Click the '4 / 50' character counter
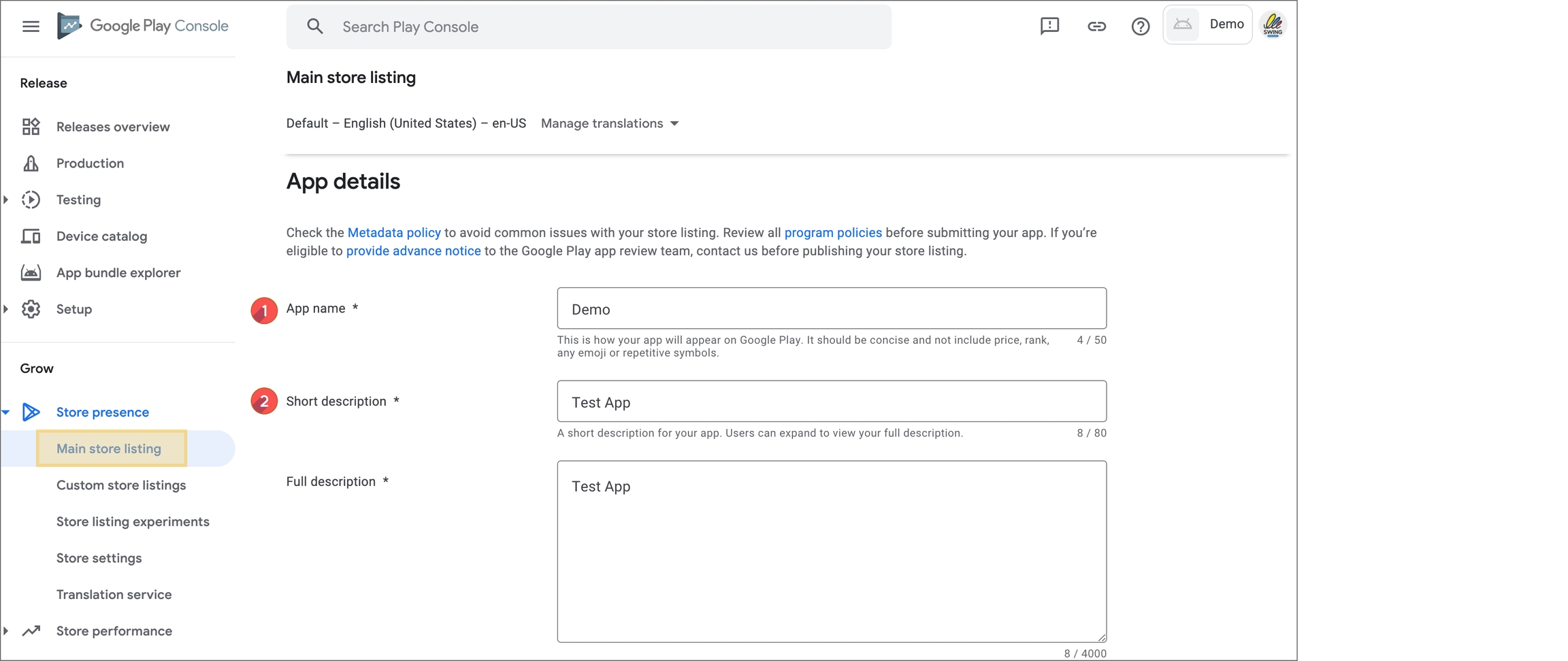 pos(1092,340)
